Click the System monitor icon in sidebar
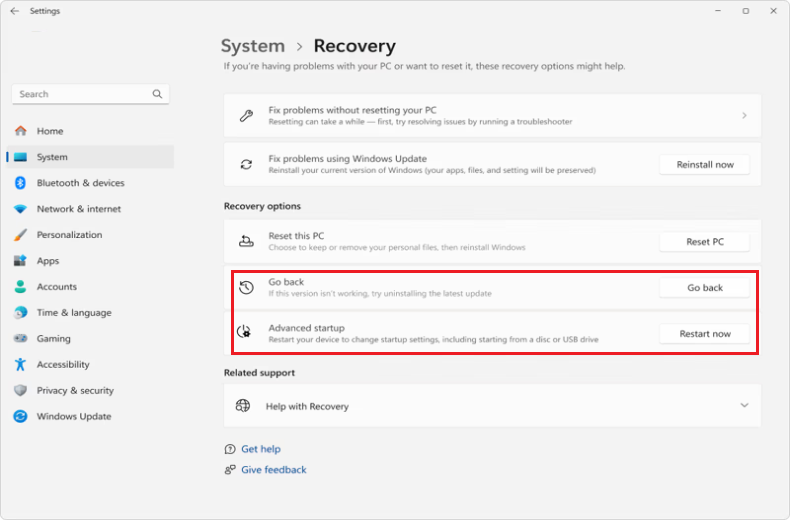Screen dimensions: 790x520 21,157
